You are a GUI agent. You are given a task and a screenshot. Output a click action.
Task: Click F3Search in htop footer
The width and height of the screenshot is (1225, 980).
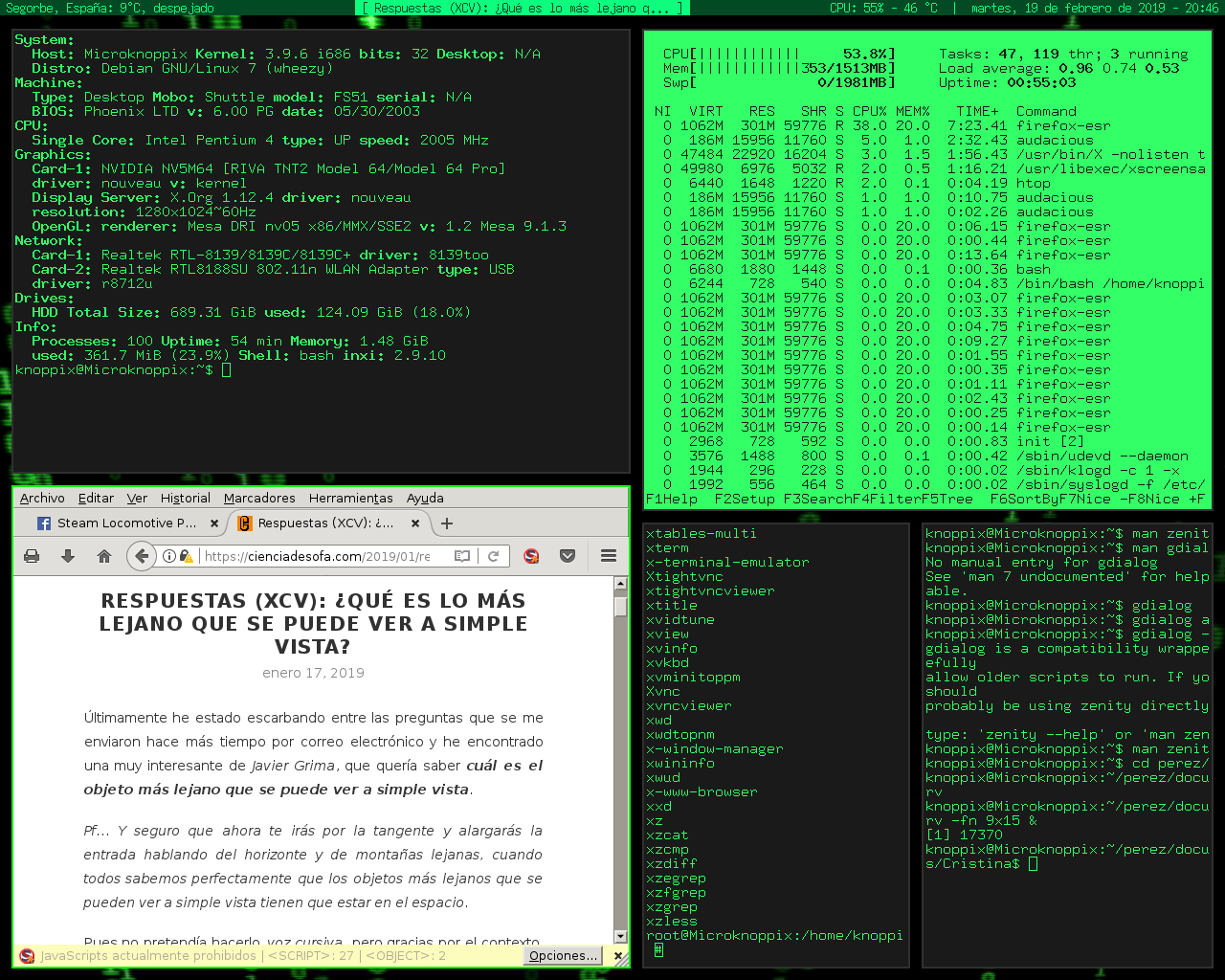[818, 499]
